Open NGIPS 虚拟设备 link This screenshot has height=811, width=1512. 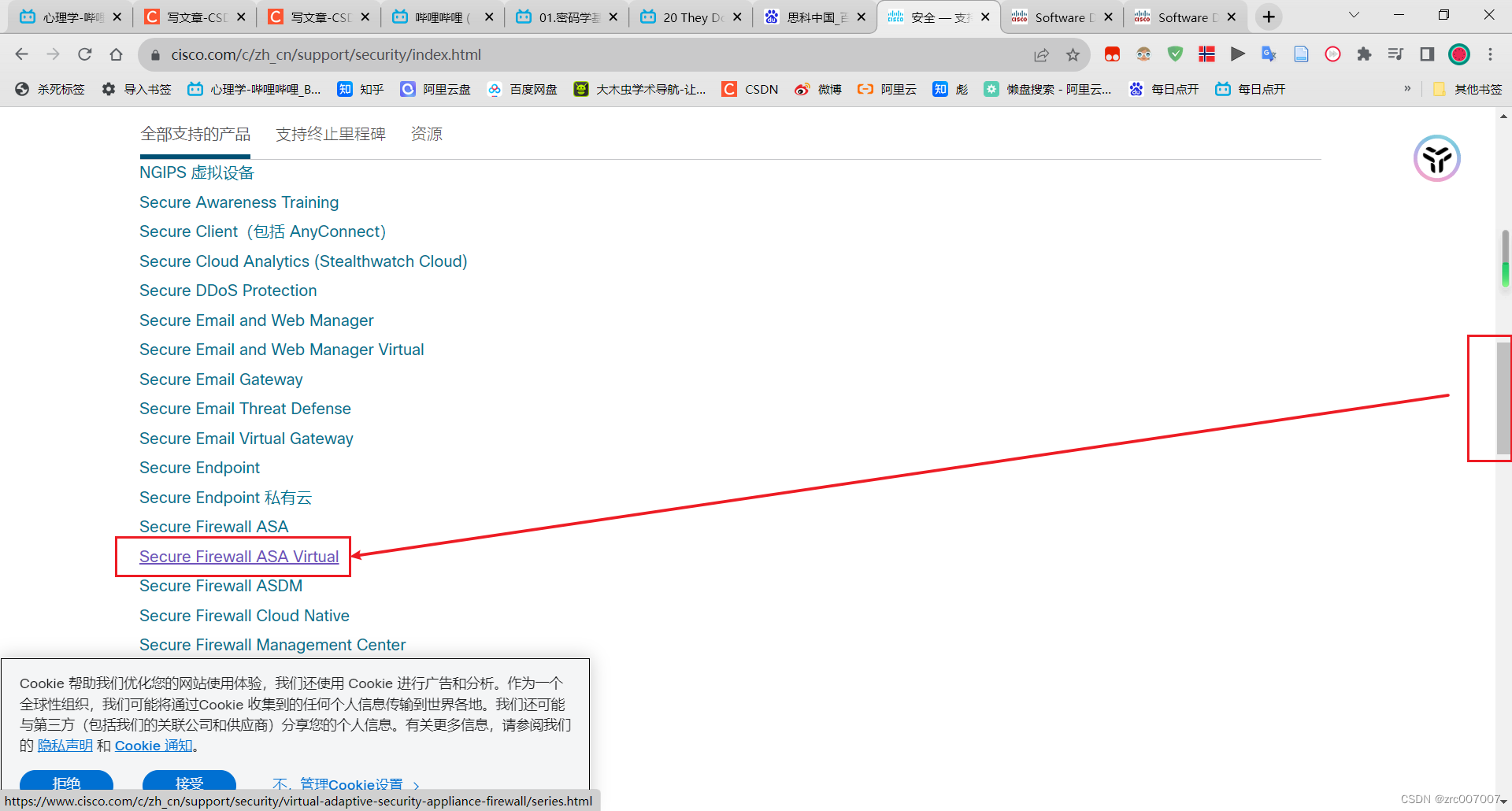(197, 172)
